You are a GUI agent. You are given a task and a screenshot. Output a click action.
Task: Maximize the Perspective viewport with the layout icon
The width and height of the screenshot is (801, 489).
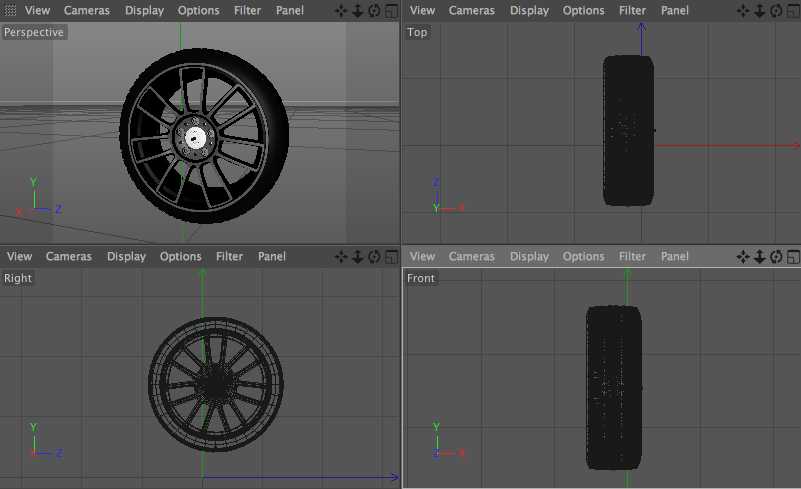pos(391,11)
